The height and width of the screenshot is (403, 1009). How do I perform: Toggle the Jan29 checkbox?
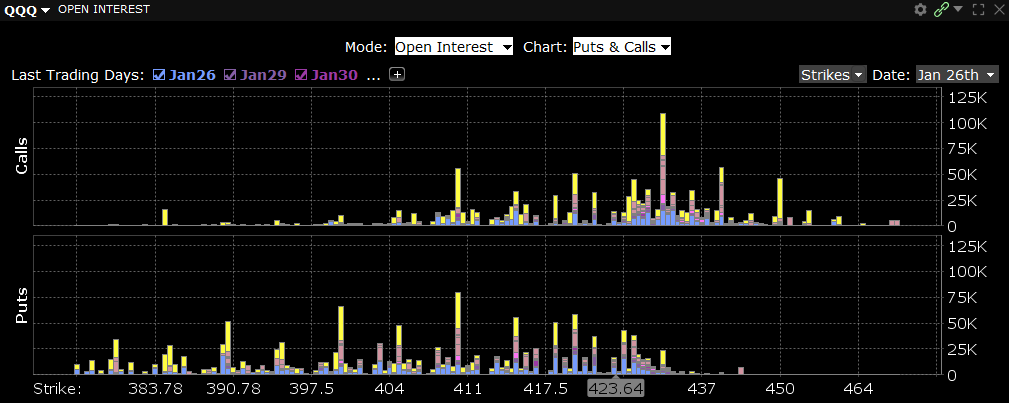pos(230,75)
